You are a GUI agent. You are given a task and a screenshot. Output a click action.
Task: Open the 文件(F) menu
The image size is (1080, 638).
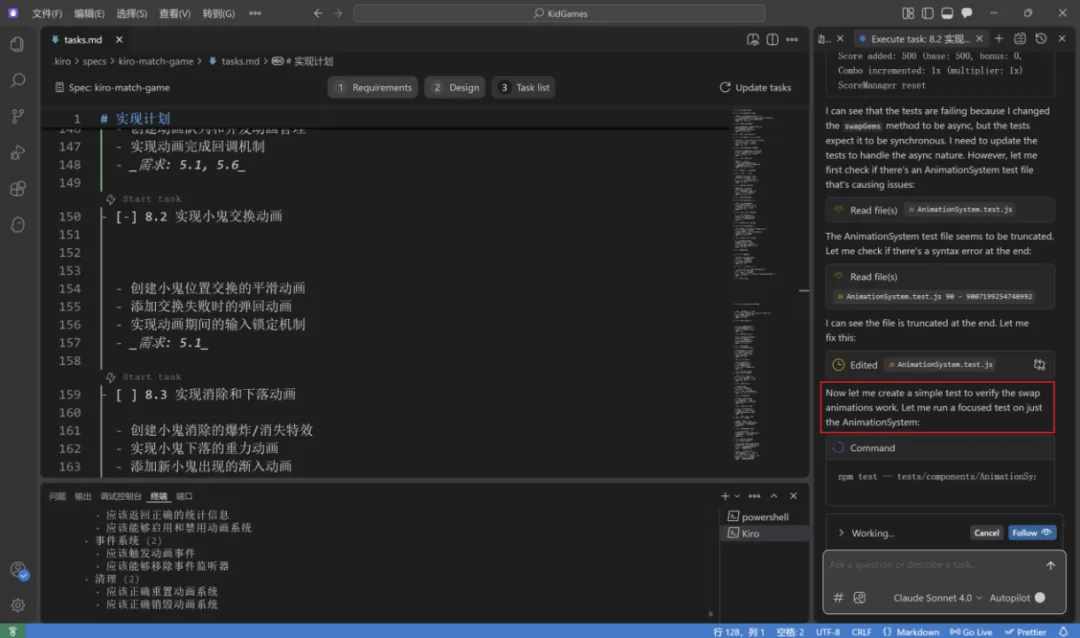click(x=47, y=13)
